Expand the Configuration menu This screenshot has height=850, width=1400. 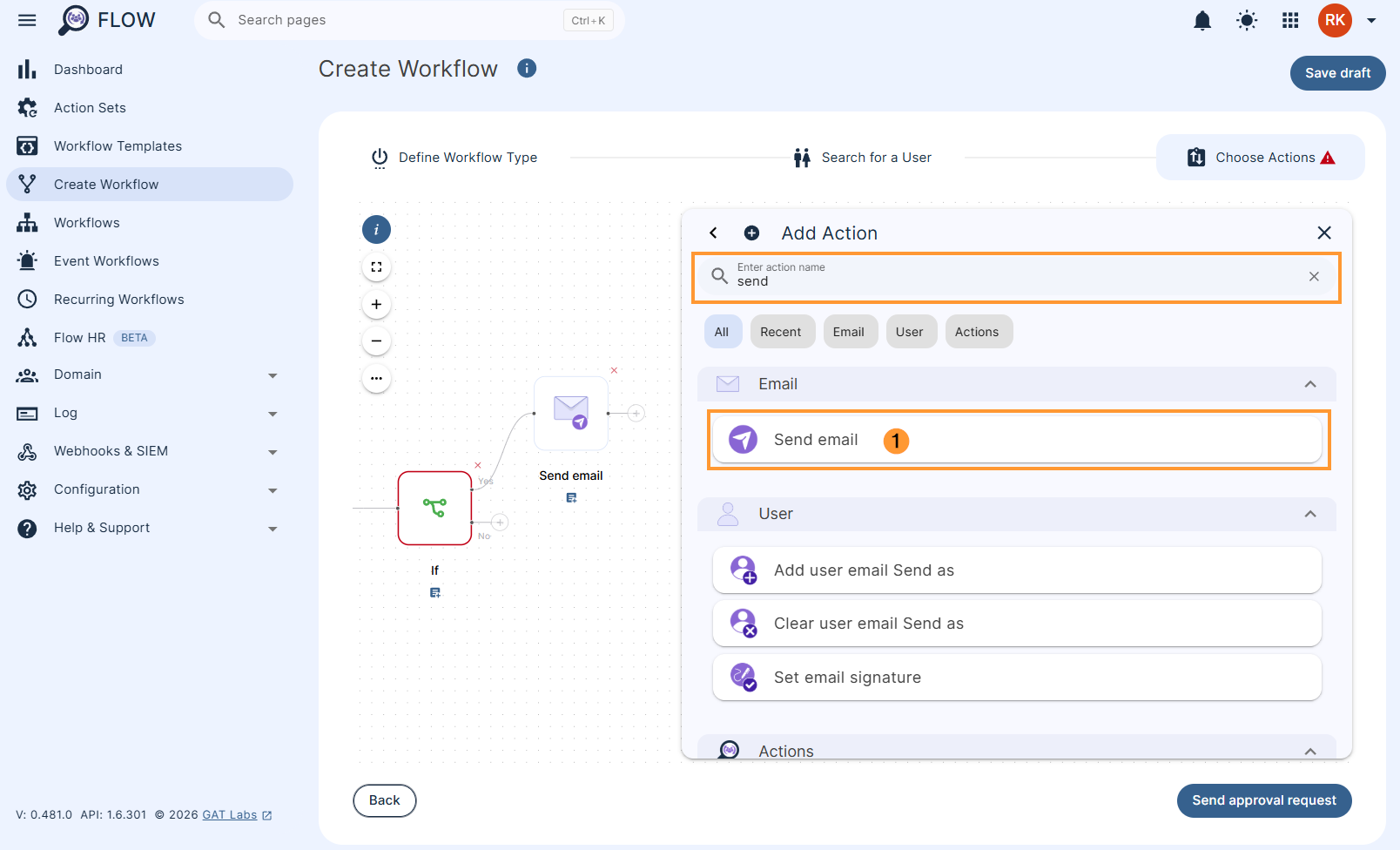(150, 489)
